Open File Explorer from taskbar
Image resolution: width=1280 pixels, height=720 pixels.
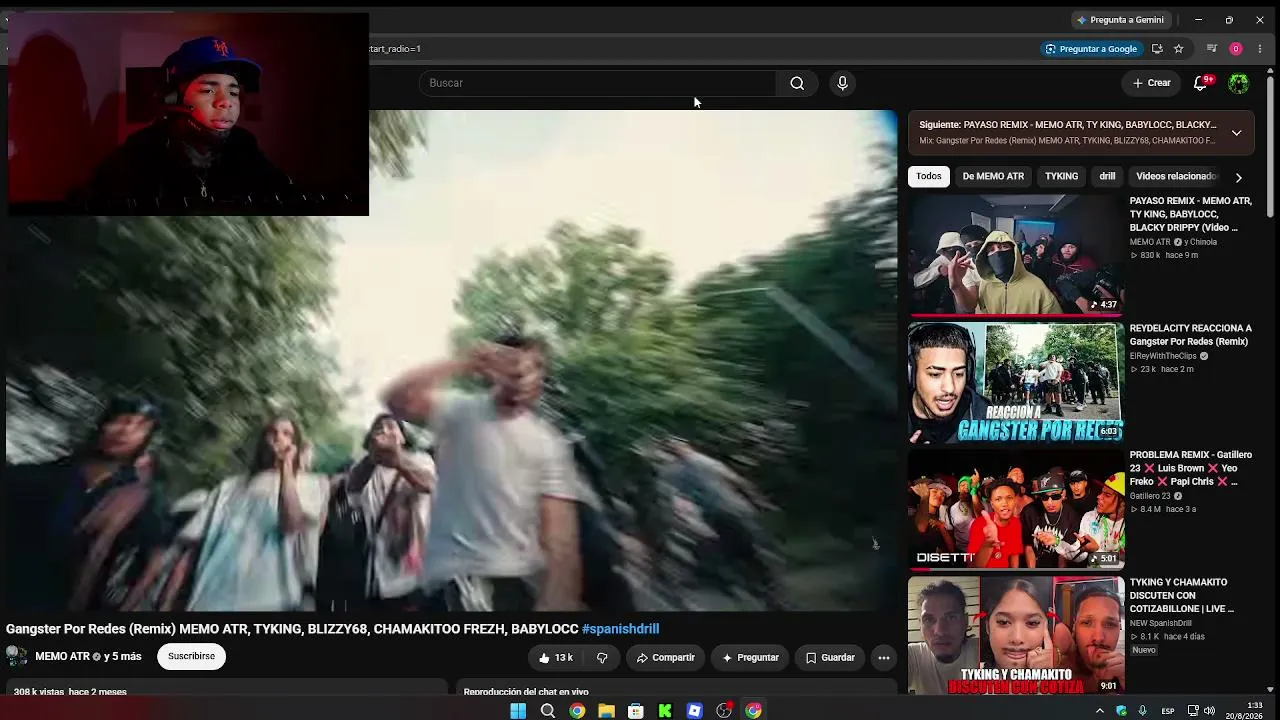pyautogui.click(x=606, y=711)
